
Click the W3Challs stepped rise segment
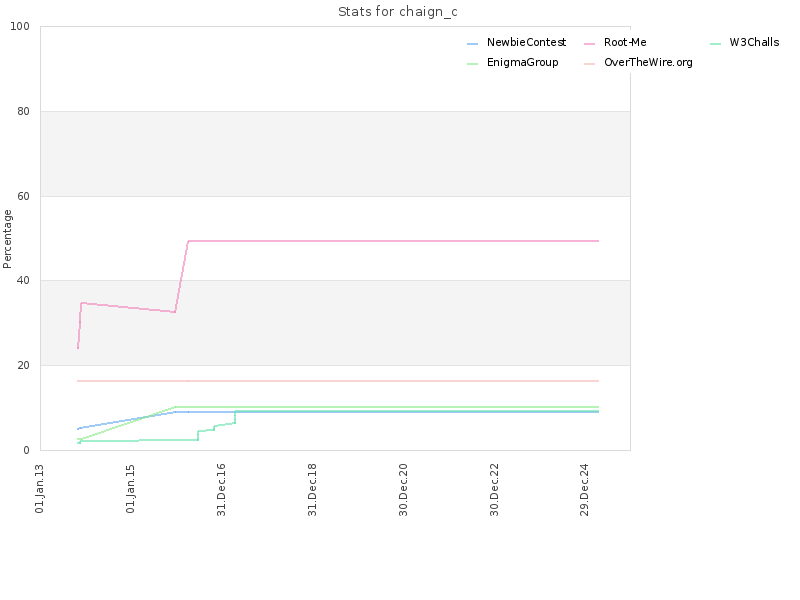click(217, 426)
